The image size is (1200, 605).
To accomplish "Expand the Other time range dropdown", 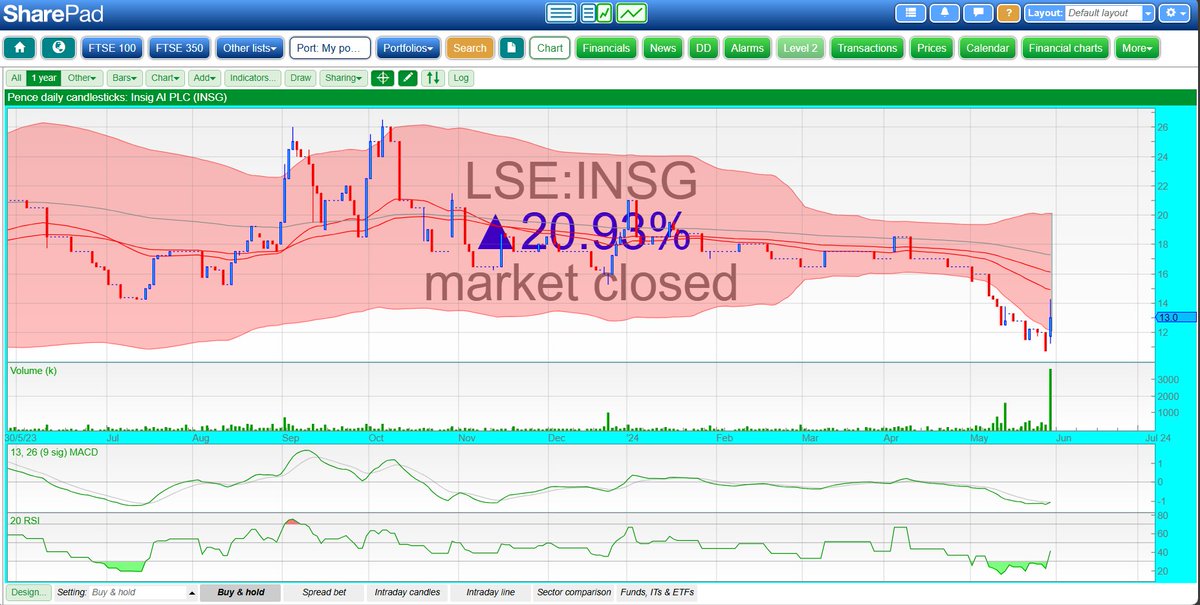I will pyautogui.click(x=83, y=77).
